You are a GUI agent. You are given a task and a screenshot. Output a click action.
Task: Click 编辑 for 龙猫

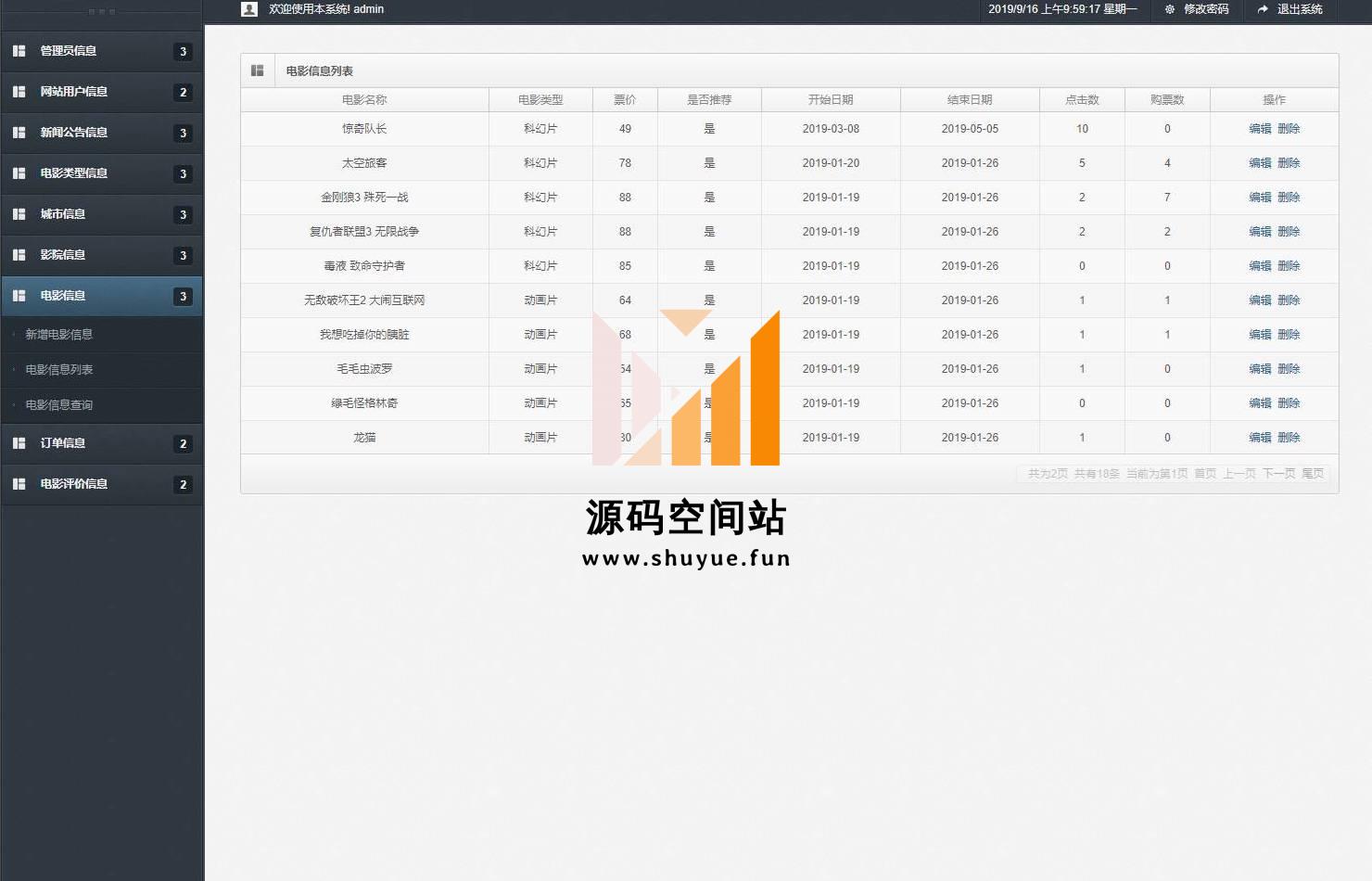[x=1260, y=438]
